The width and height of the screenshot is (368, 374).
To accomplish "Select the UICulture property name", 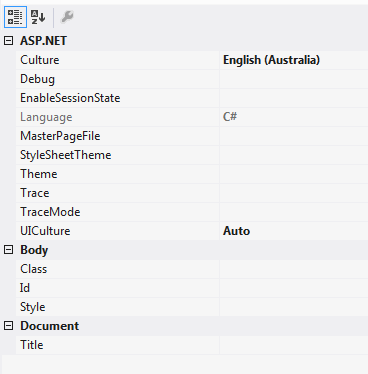I will coord(45,231).
